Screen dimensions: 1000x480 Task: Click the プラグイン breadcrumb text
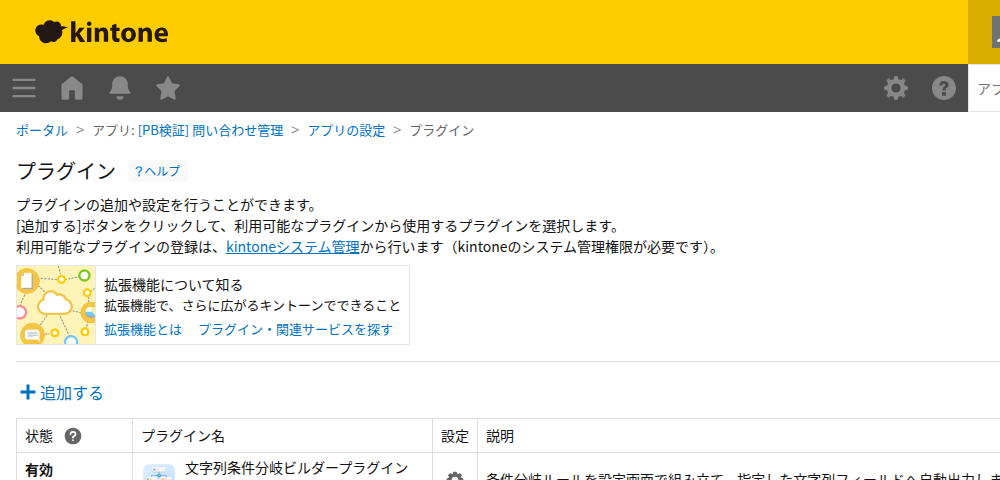[x=441, y=131]
